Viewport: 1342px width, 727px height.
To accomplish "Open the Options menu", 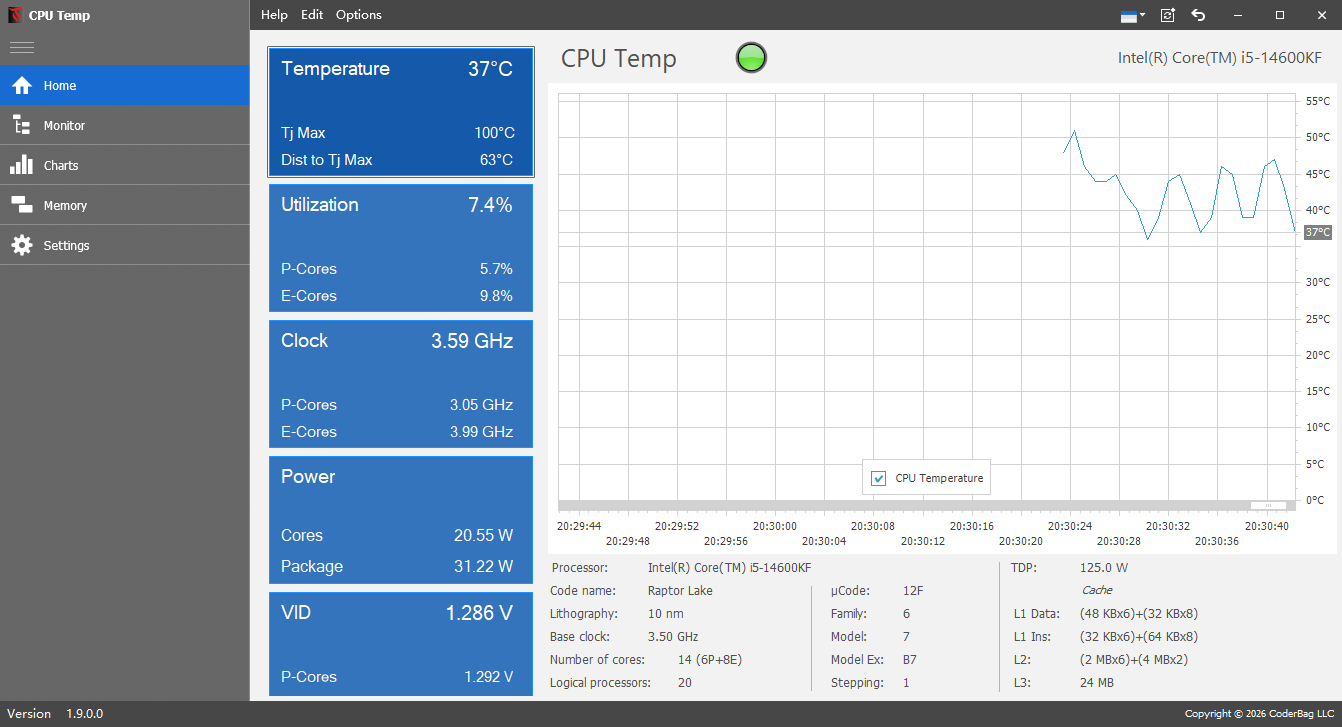I will click(358, 14).
